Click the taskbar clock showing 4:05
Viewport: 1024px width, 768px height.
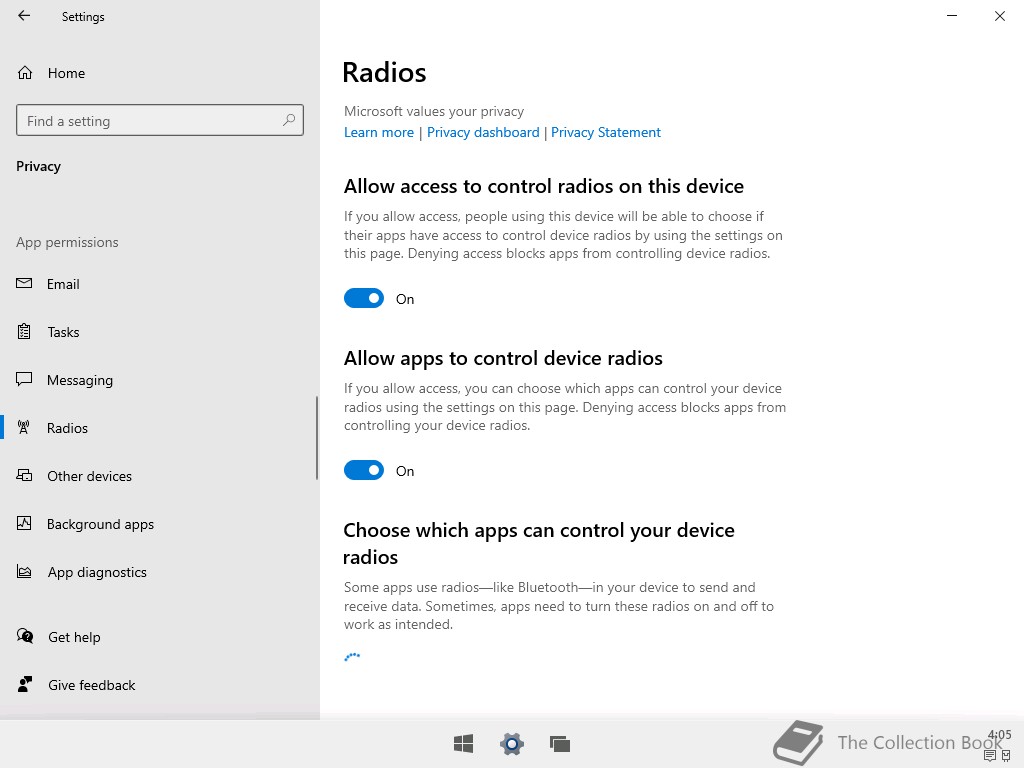coord(1000,735)
